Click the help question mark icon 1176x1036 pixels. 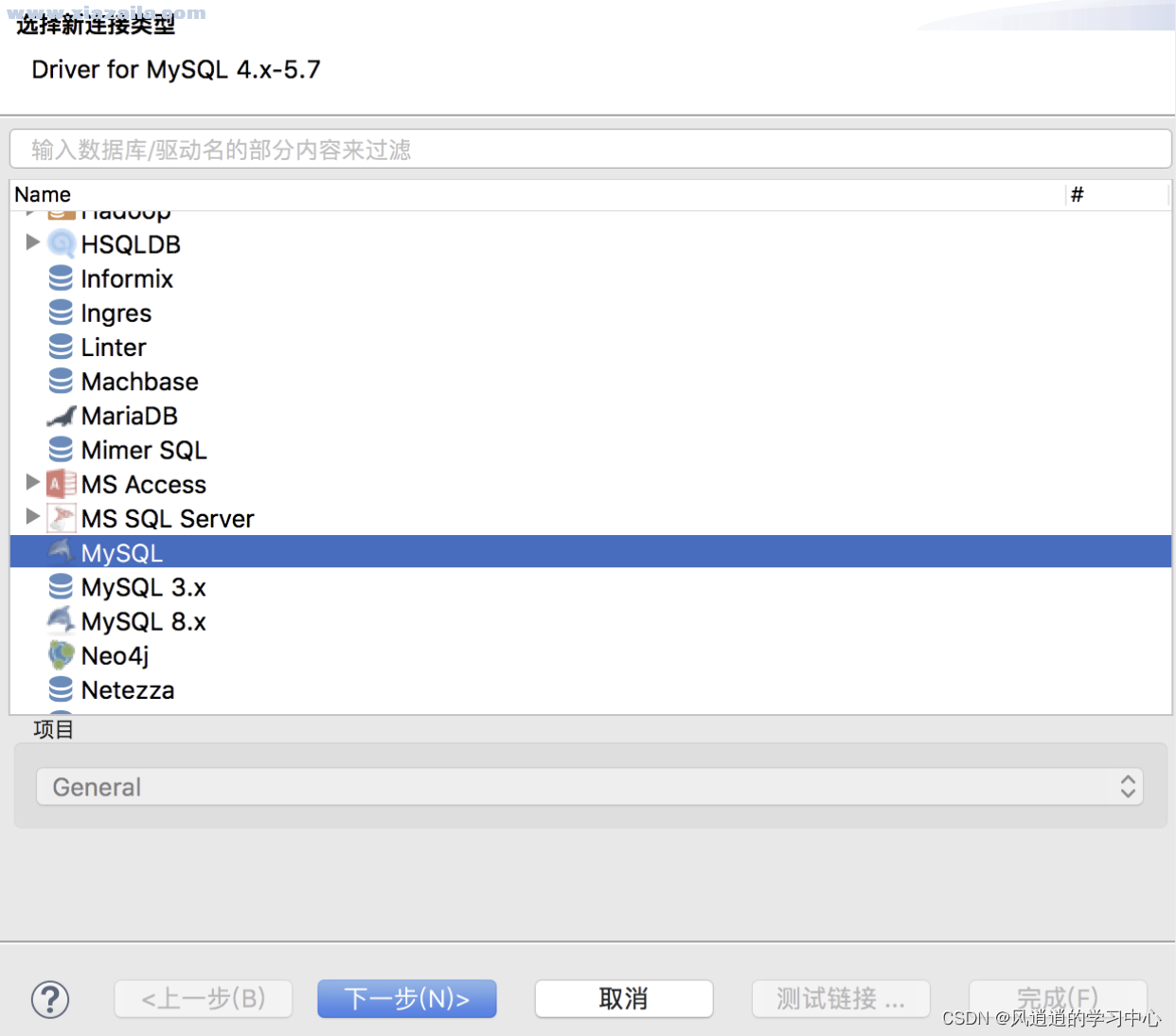[x=50, y=999]
